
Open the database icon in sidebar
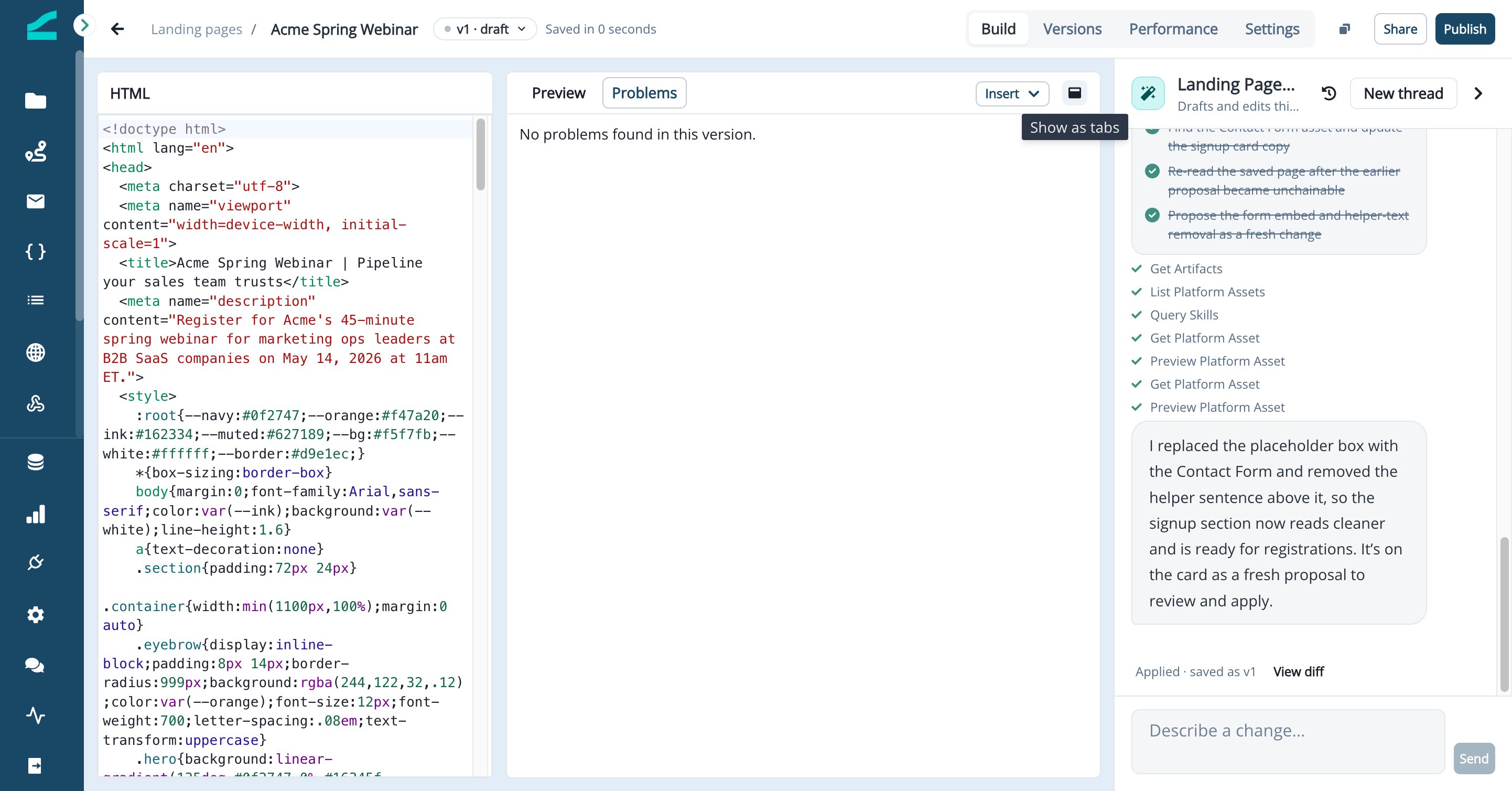(35, 463)
